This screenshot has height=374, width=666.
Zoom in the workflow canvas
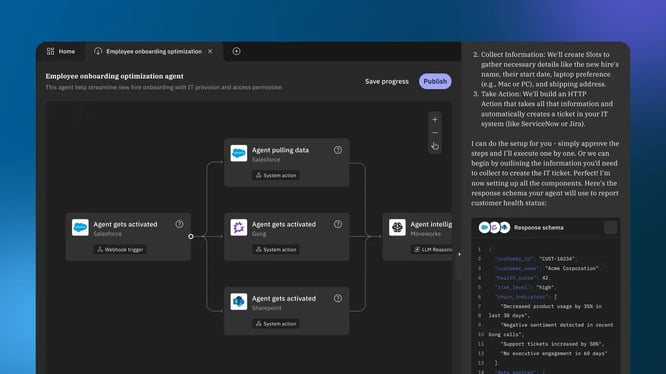[435, 120]
